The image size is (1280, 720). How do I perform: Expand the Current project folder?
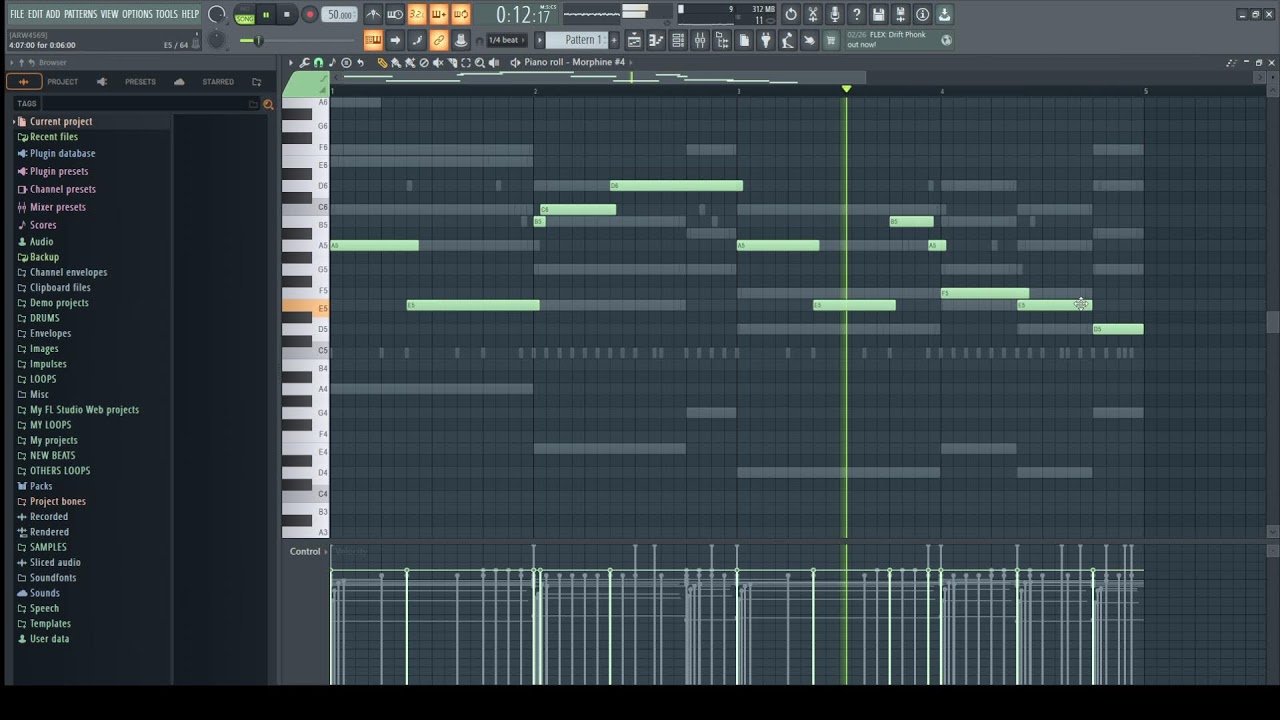coord(61,122)
